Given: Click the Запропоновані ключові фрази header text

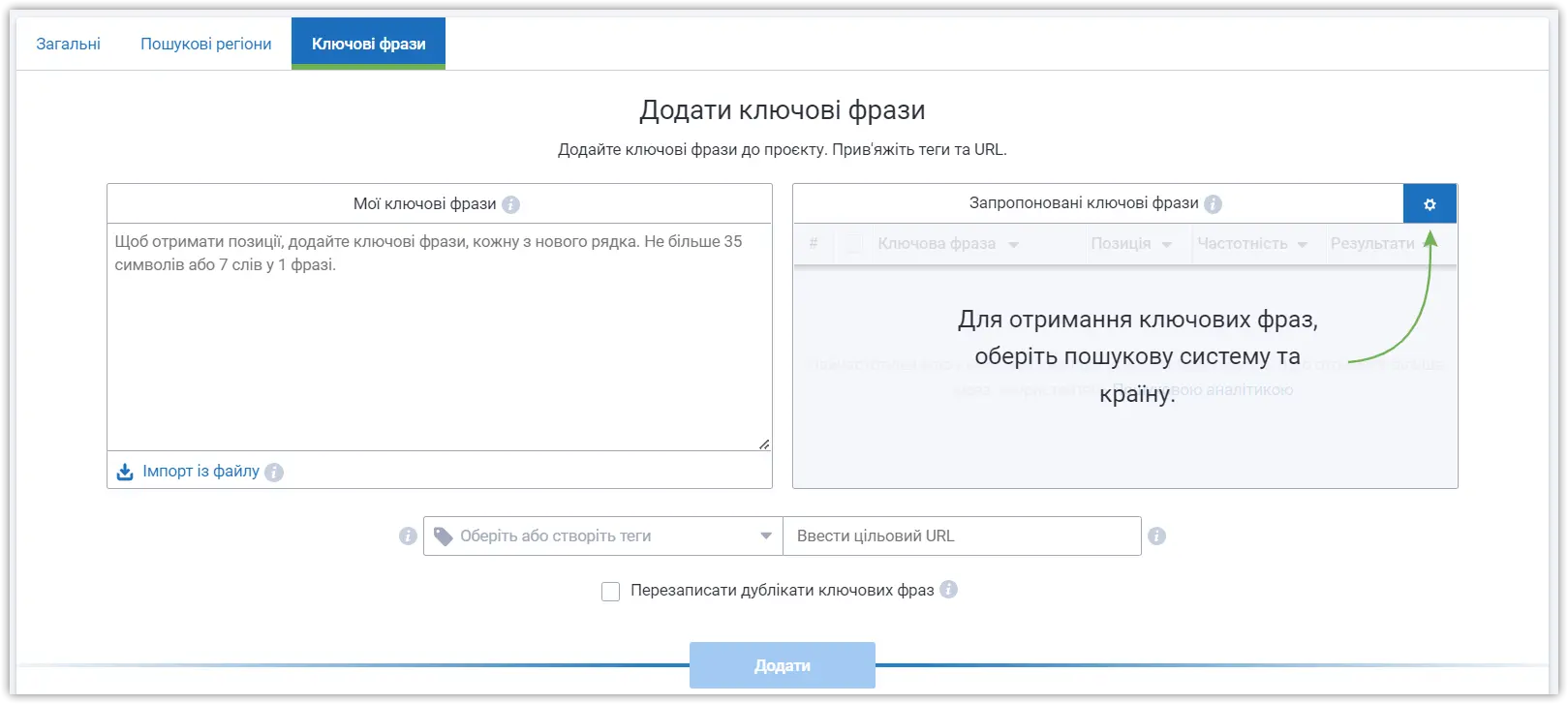Looking at the screenshot, I should tap(1084, 202).
